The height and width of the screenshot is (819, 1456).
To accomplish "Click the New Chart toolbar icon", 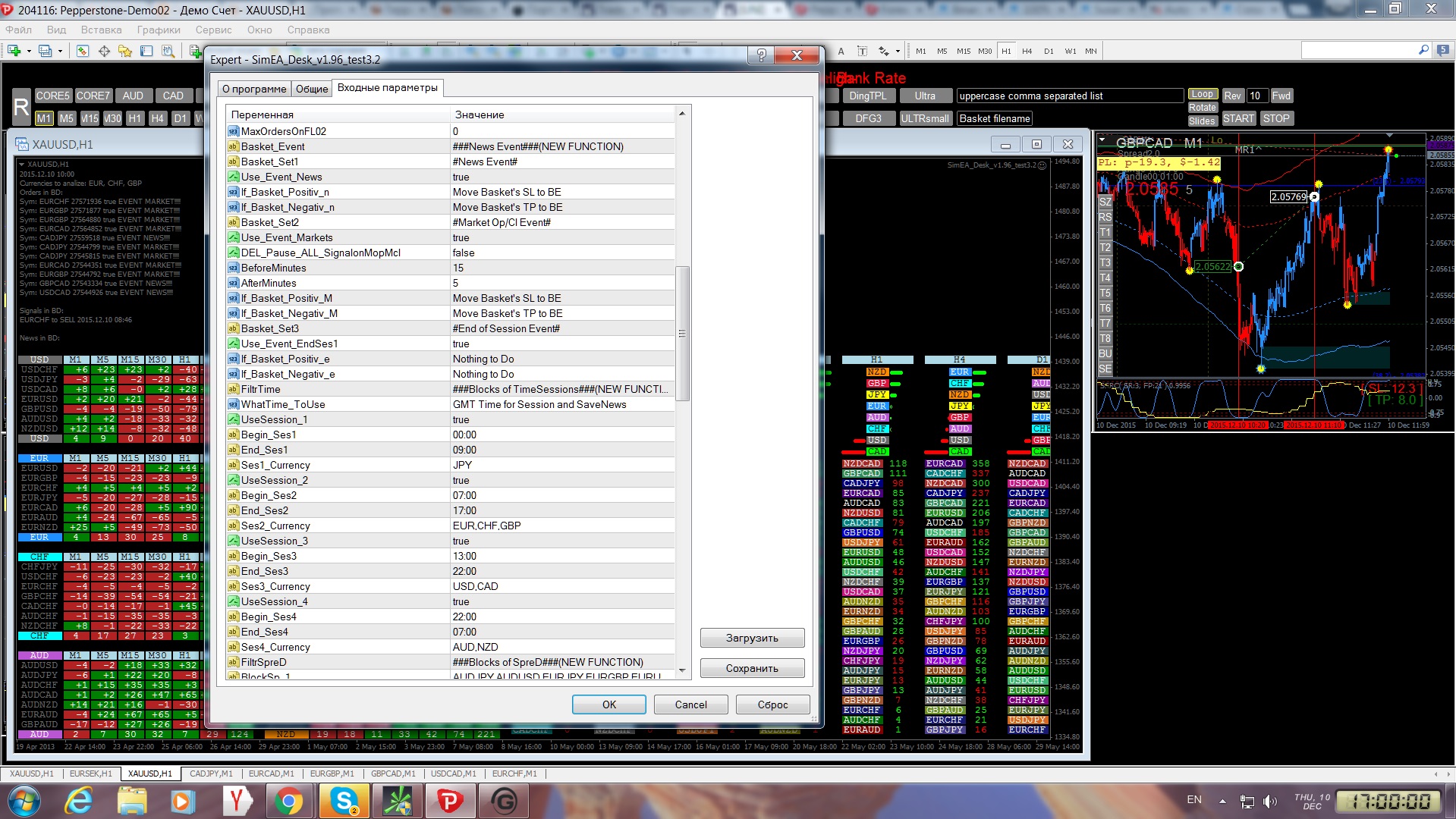I will (x=14, y=51).
